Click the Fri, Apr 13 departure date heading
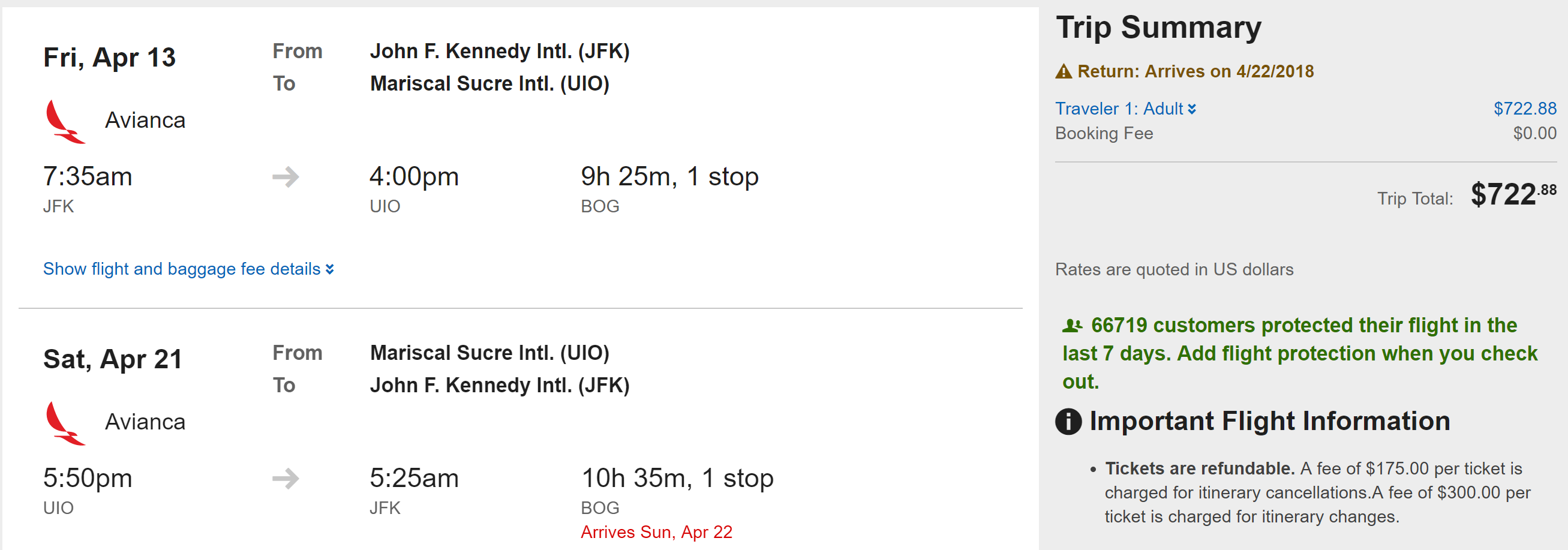The image size is (1568, 550). point(110,58)
